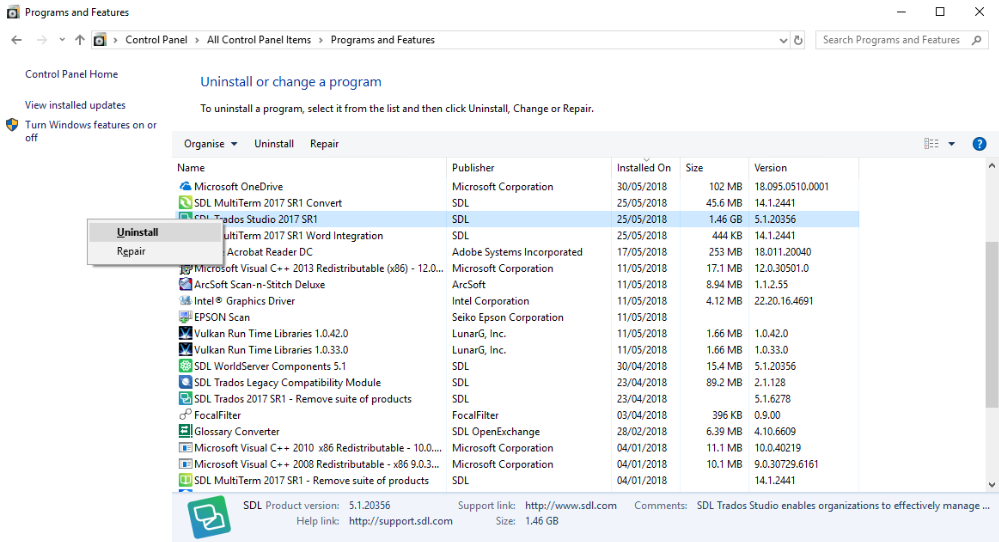Click the Control Panel breadcrumb
This screenshot has height=542, width=999.
pos(156,39)
